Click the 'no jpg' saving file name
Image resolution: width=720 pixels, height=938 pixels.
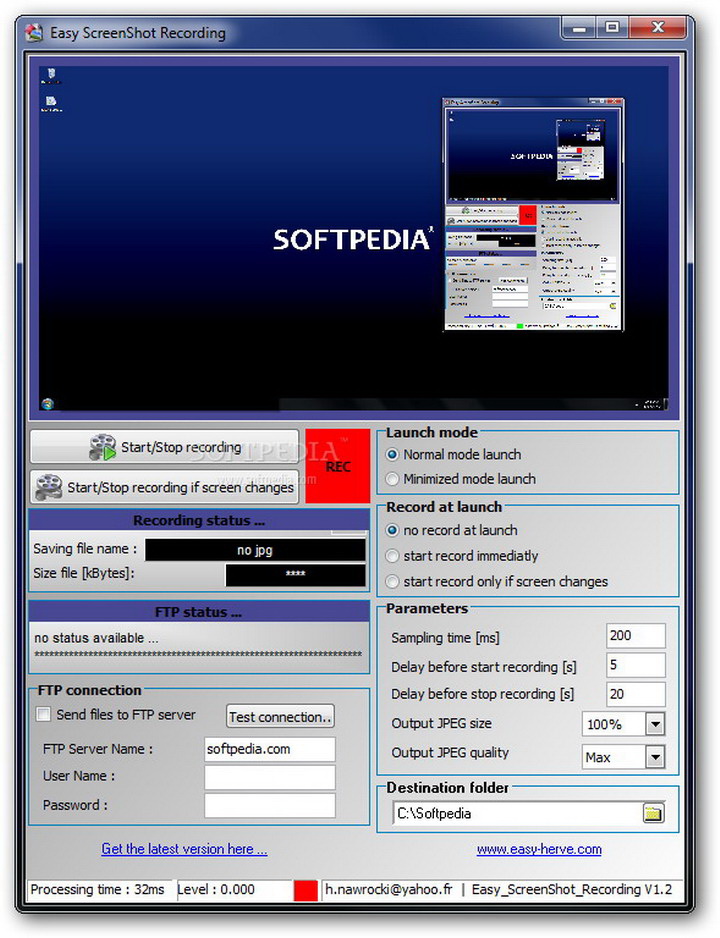255,550
